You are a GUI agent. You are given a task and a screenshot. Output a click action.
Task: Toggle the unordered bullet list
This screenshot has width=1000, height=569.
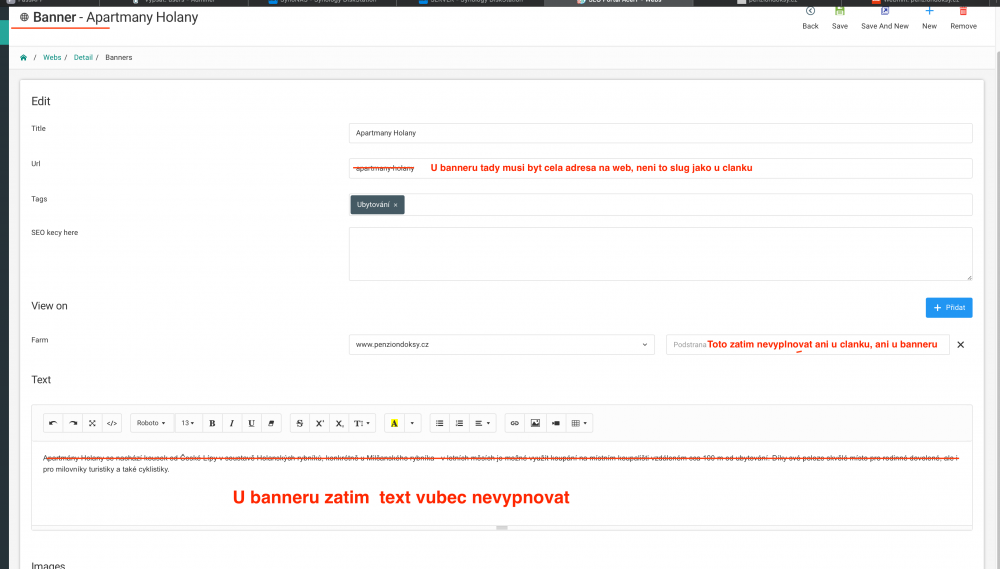(x=440, y=423)
